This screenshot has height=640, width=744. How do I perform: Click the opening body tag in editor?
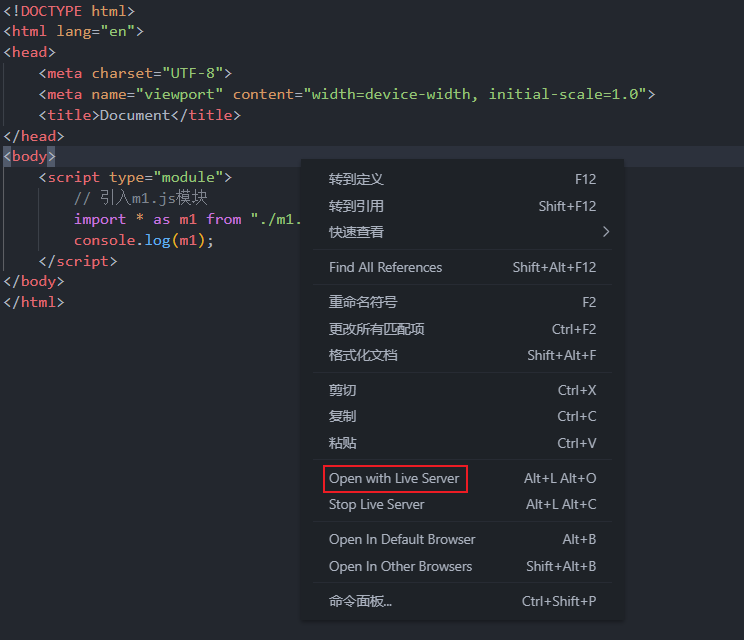30,156
